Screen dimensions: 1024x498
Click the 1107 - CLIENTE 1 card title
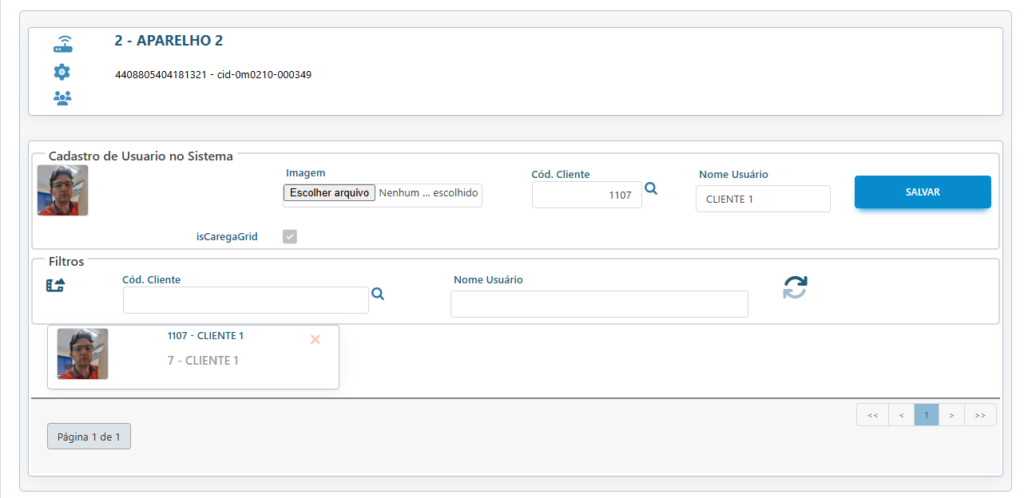[206, 335]
